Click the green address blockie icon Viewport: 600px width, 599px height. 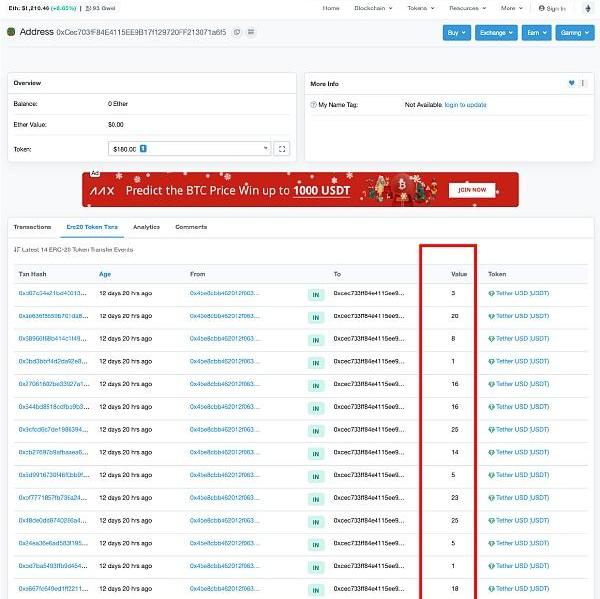point(11,32)
